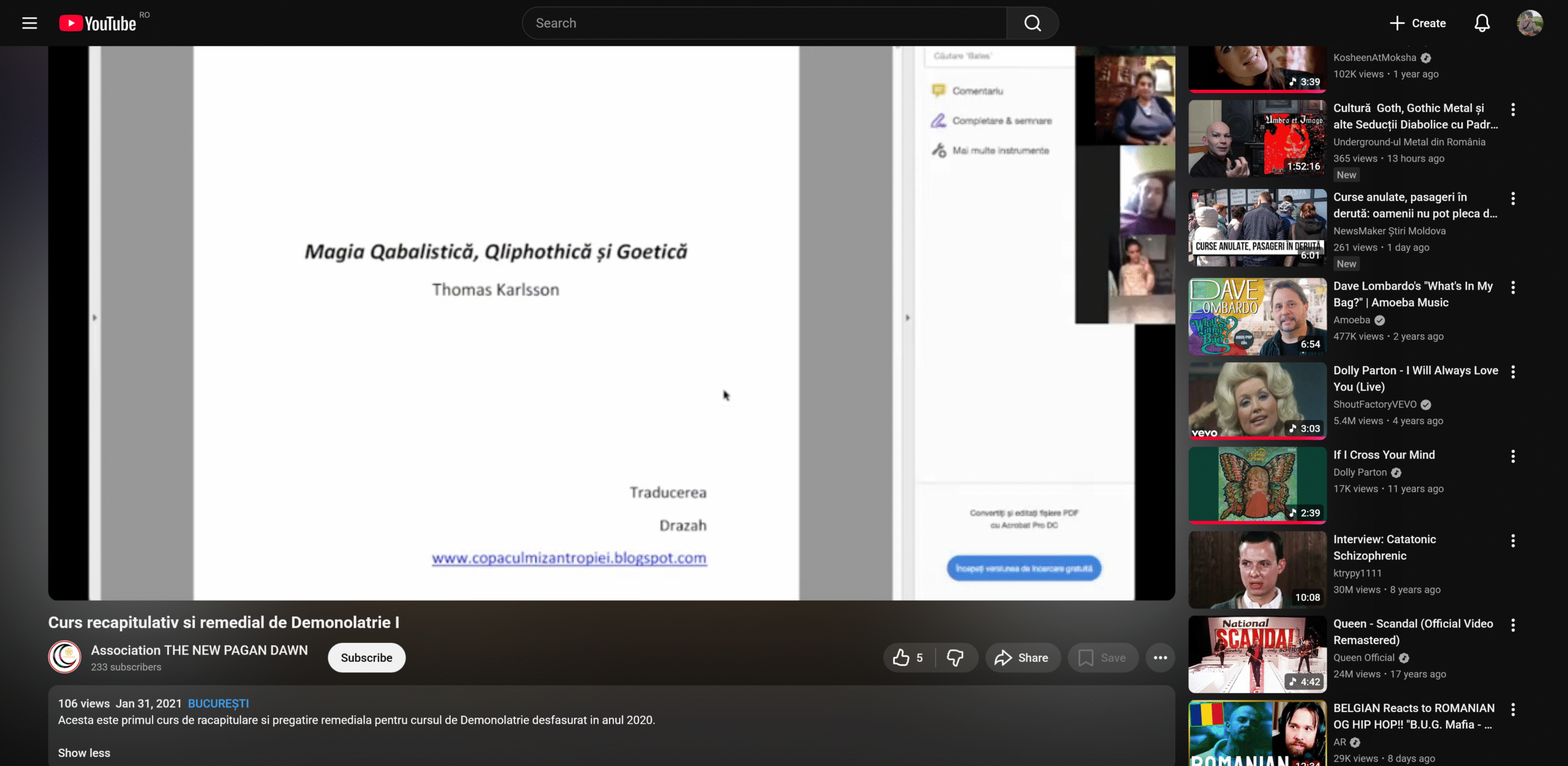
Task: Dislike the video with thumbs down
Action: click(955, 658)
